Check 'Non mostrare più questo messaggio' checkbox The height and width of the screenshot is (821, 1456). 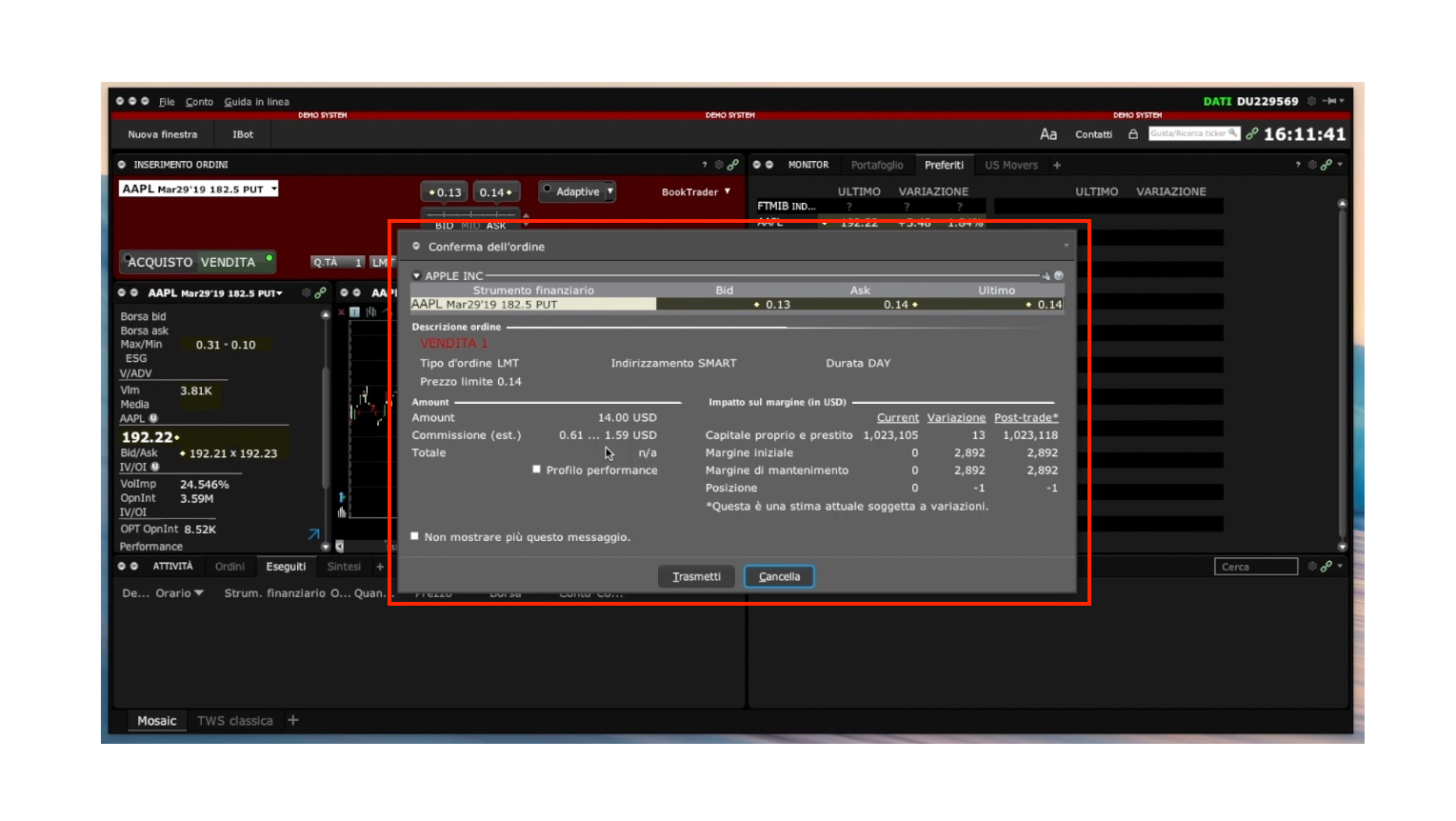414,536
